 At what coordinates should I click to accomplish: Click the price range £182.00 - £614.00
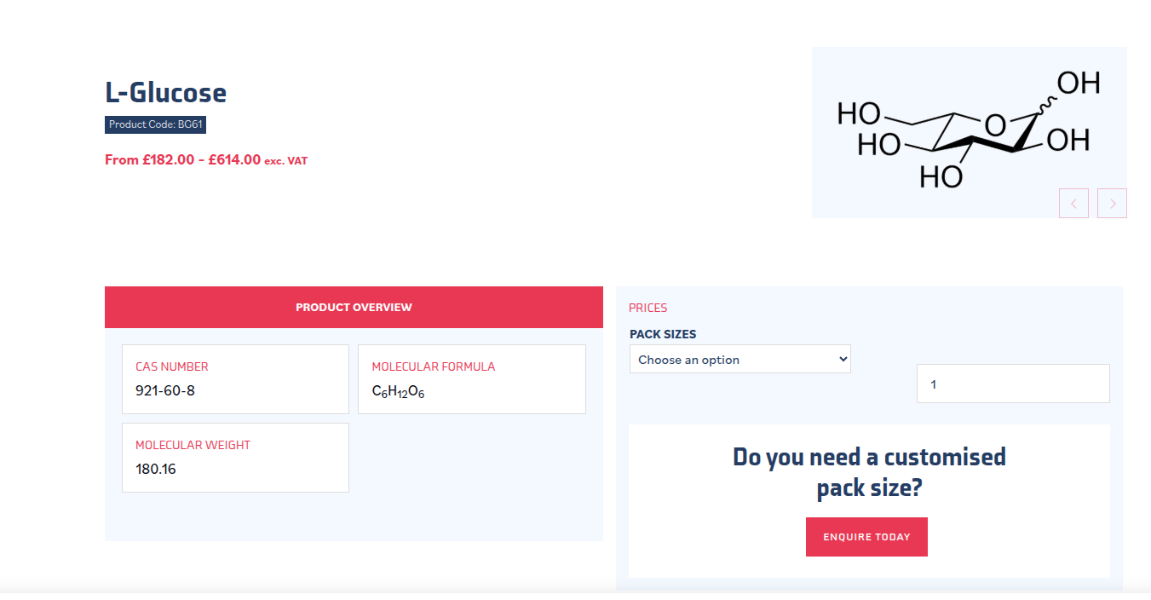click(x=183, y=160)
